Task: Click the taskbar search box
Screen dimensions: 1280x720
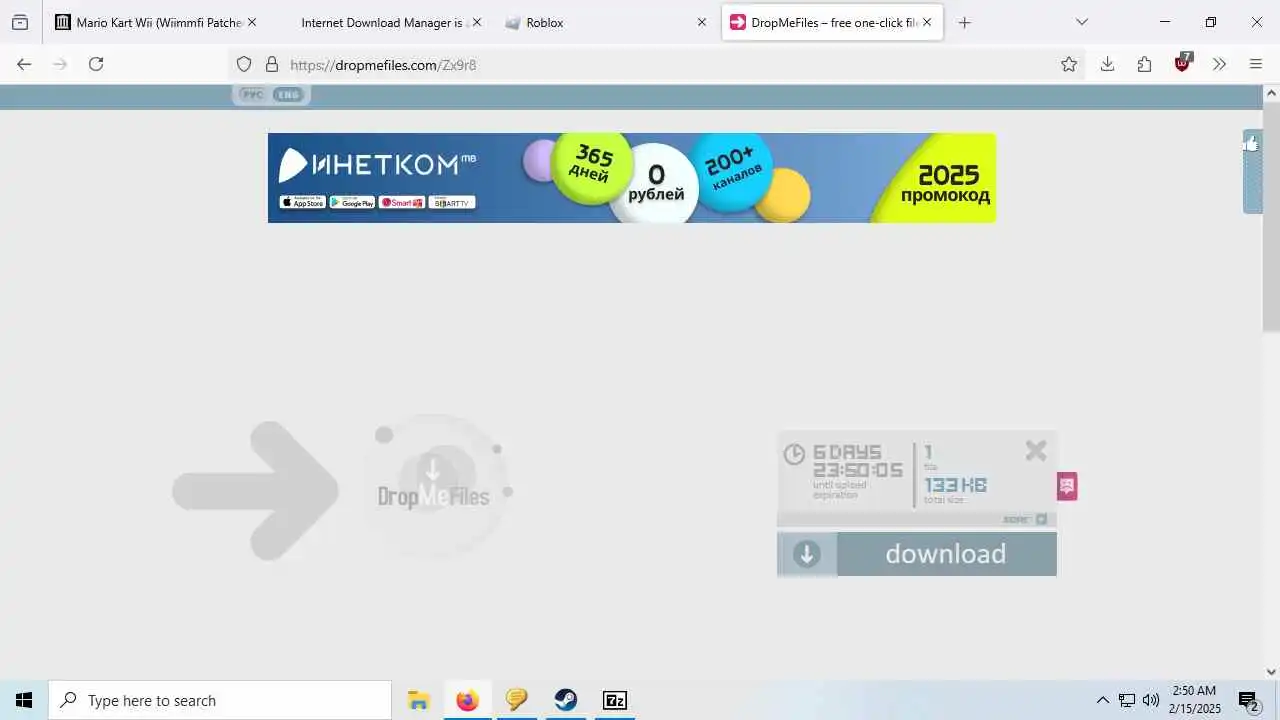Action: 220,700
